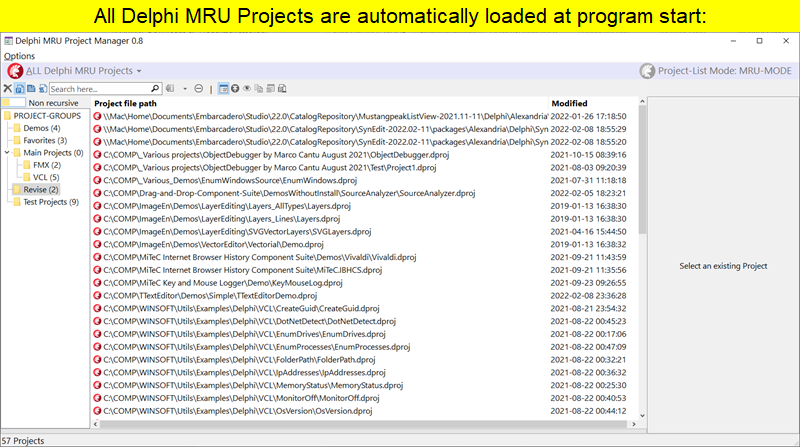The width and height of the screenshot is (800, 447).
Task: Collapse the Main Projects tree node
Action: coord(7,153)
